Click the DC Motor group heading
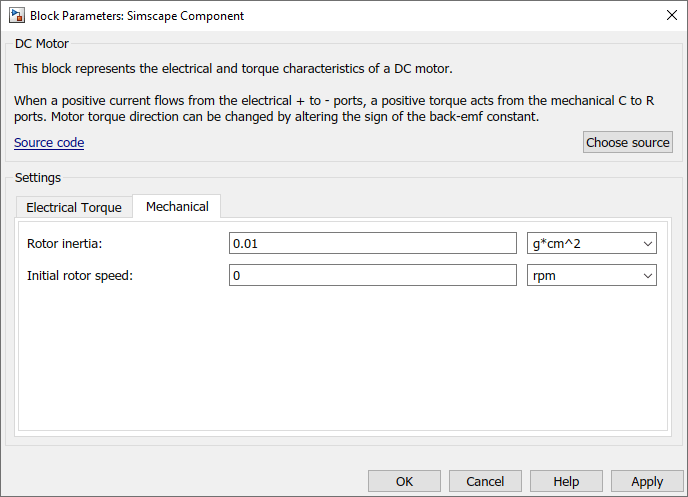 (x=41, y=43)
